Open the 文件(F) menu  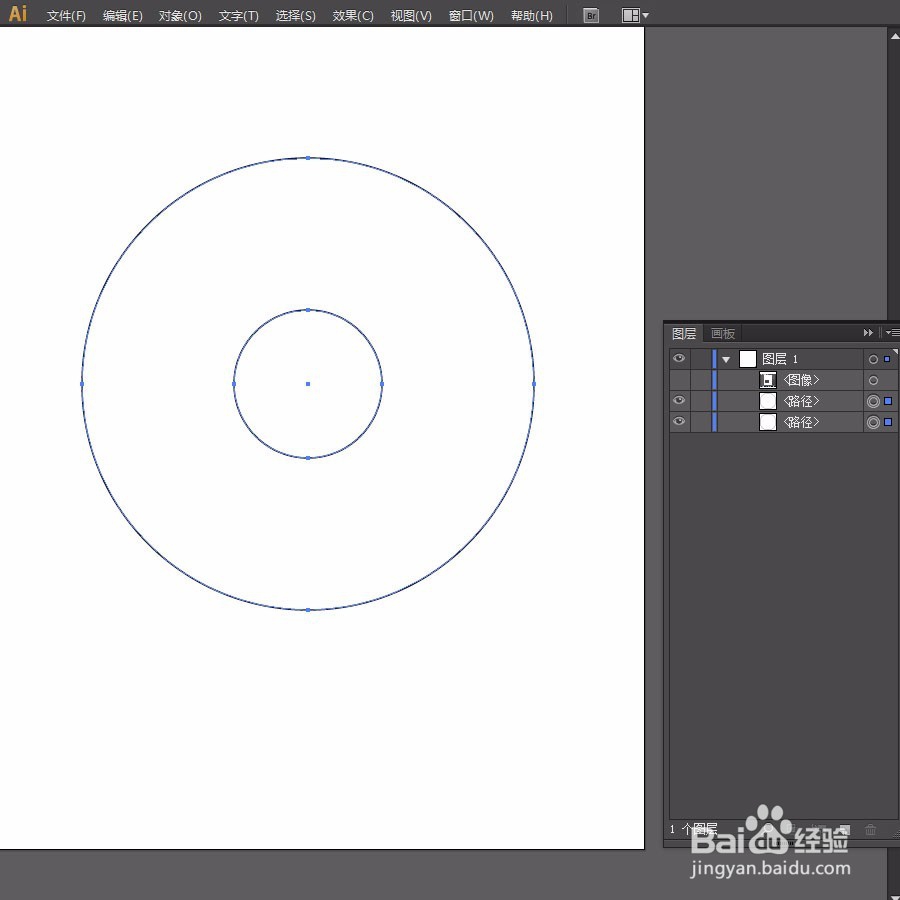click(x=66, y=15)
